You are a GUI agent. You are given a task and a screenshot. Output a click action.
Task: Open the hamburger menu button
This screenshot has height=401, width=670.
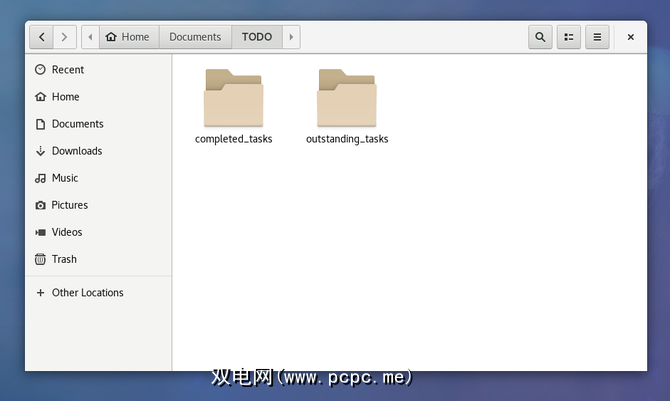tap(597, 37)
